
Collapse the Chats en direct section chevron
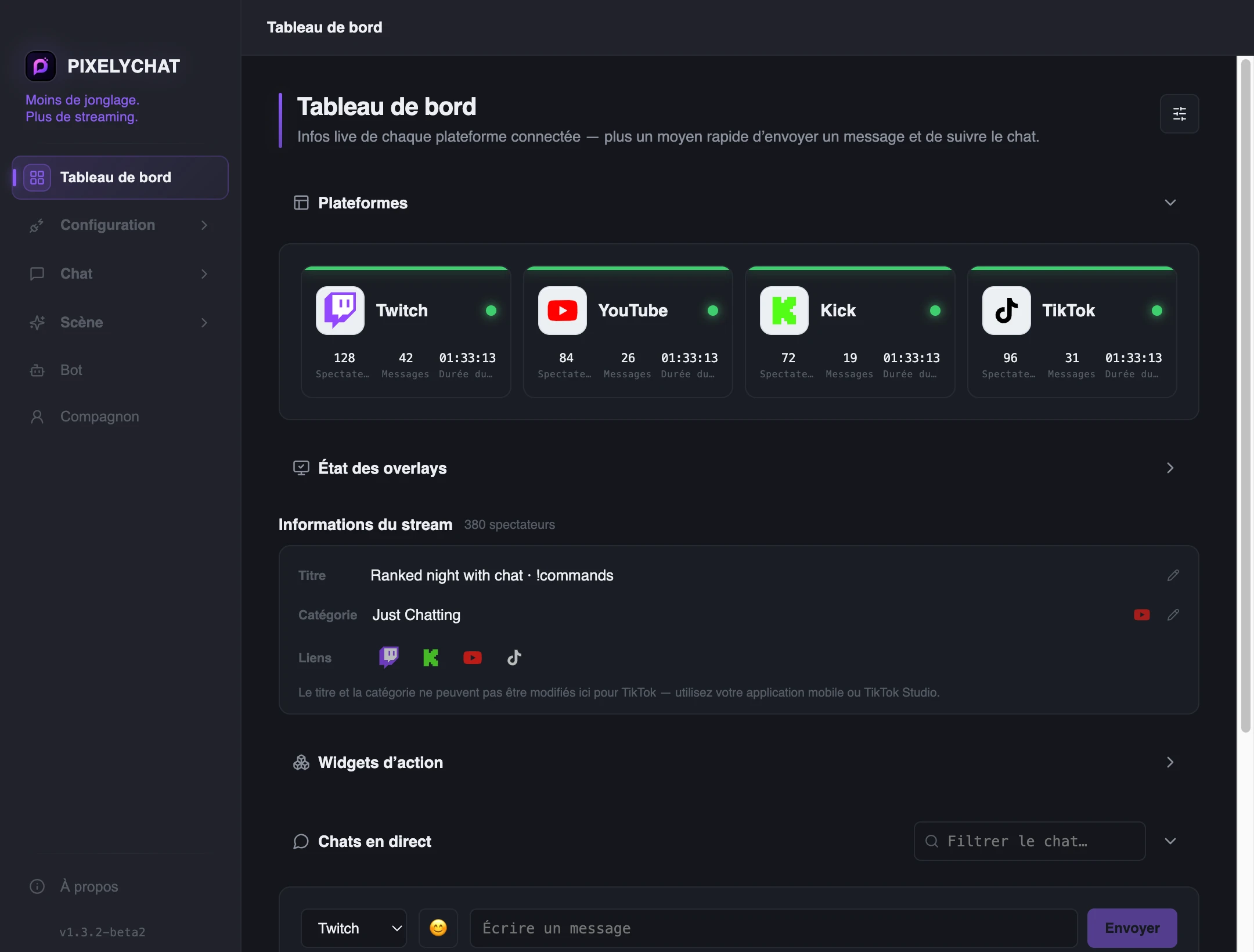1170,841
